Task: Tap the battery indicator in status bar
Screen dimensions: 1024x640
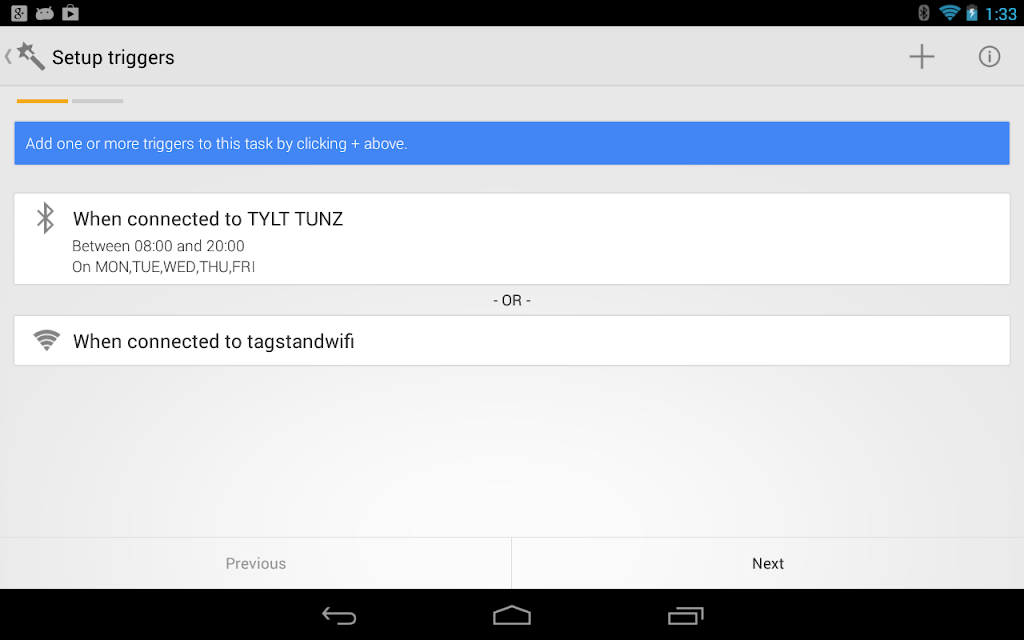Action: click(972, 12)
